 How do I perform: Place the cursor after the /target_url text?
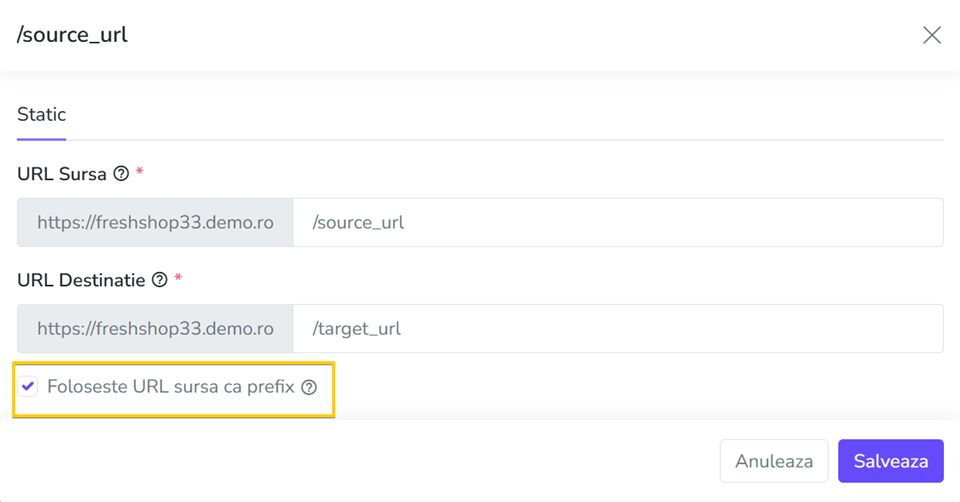point(402,329)
